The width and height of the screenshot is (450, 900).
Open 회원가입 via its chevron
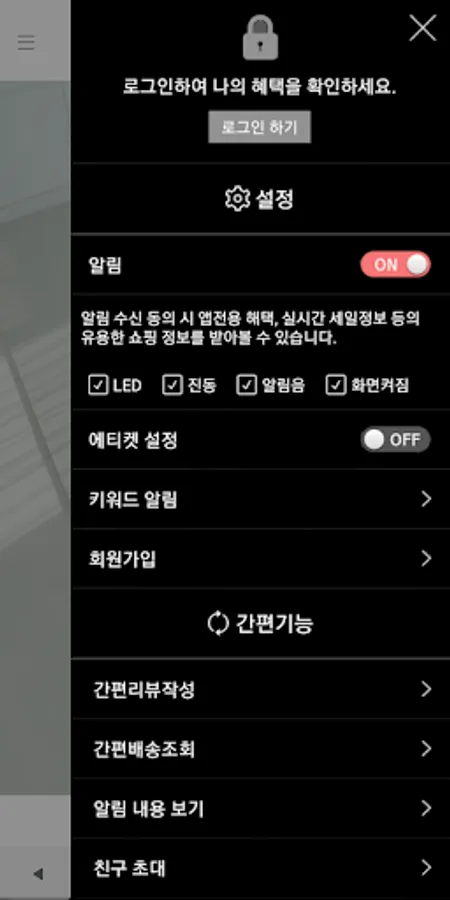tap(426, 558)
